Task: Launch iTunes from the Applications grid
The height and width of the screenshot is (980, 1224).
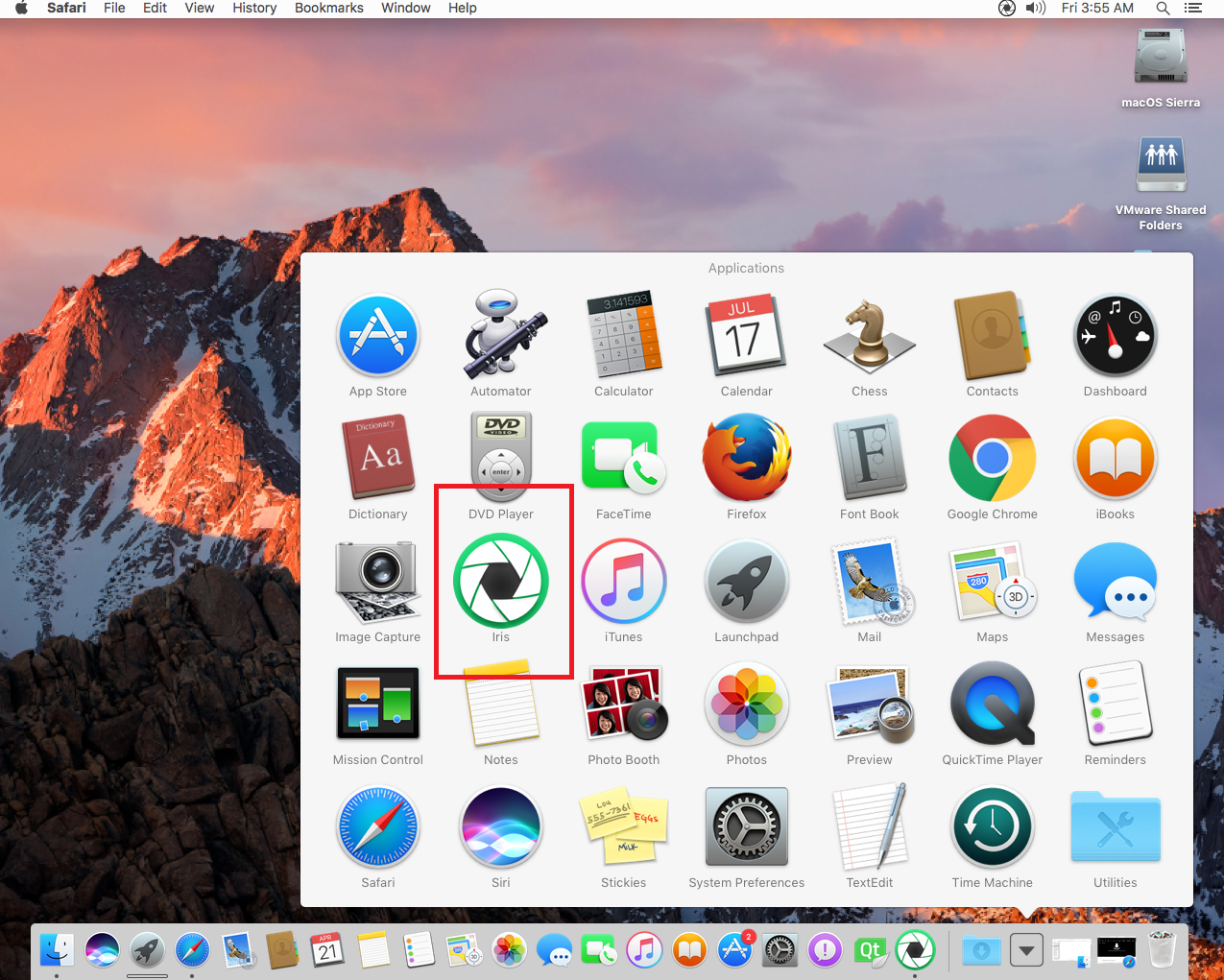Action: pyautogui.click(x=624, y=582)
